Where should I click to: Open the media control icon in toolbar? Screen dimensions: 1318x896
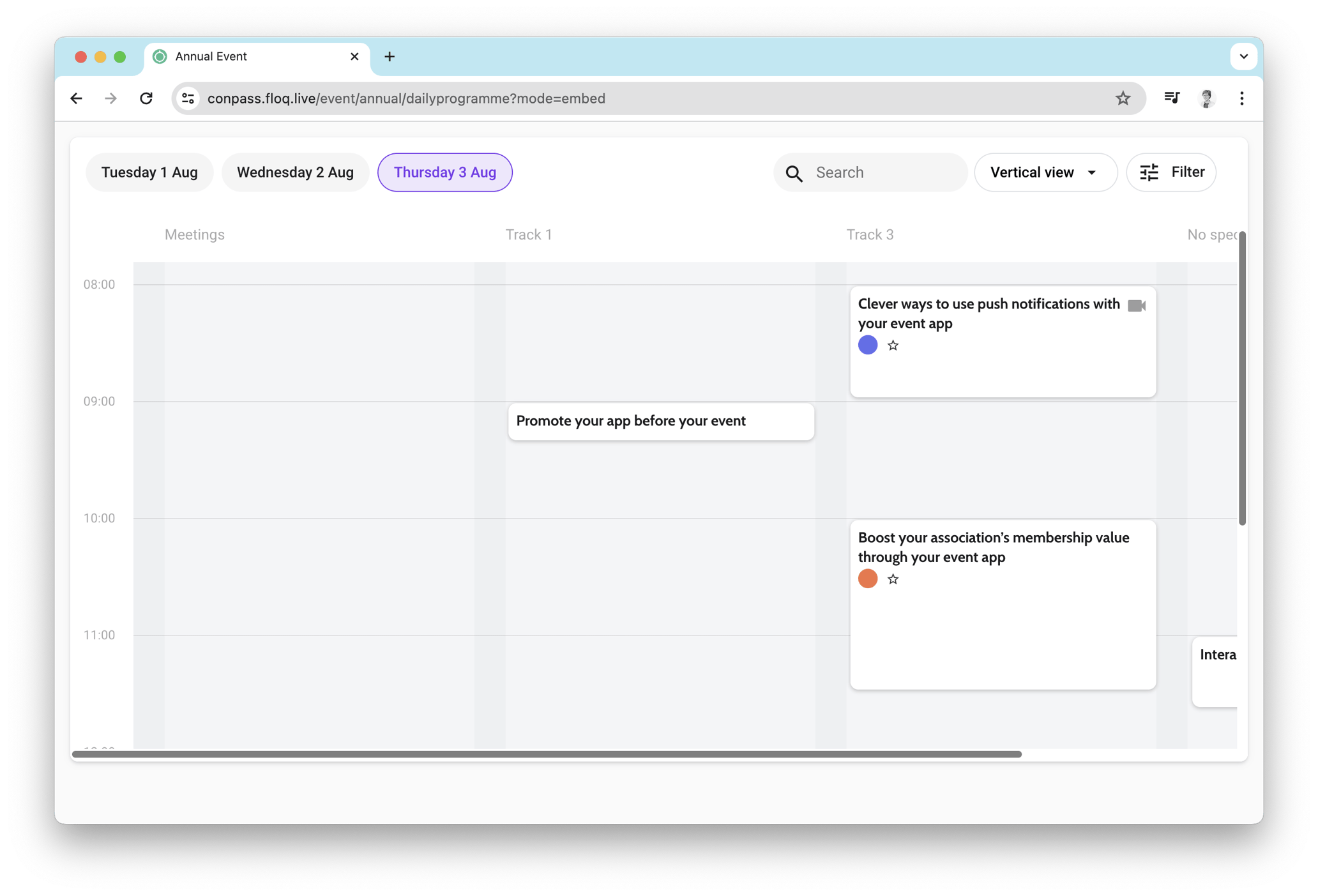click(x=1172, y=98)
